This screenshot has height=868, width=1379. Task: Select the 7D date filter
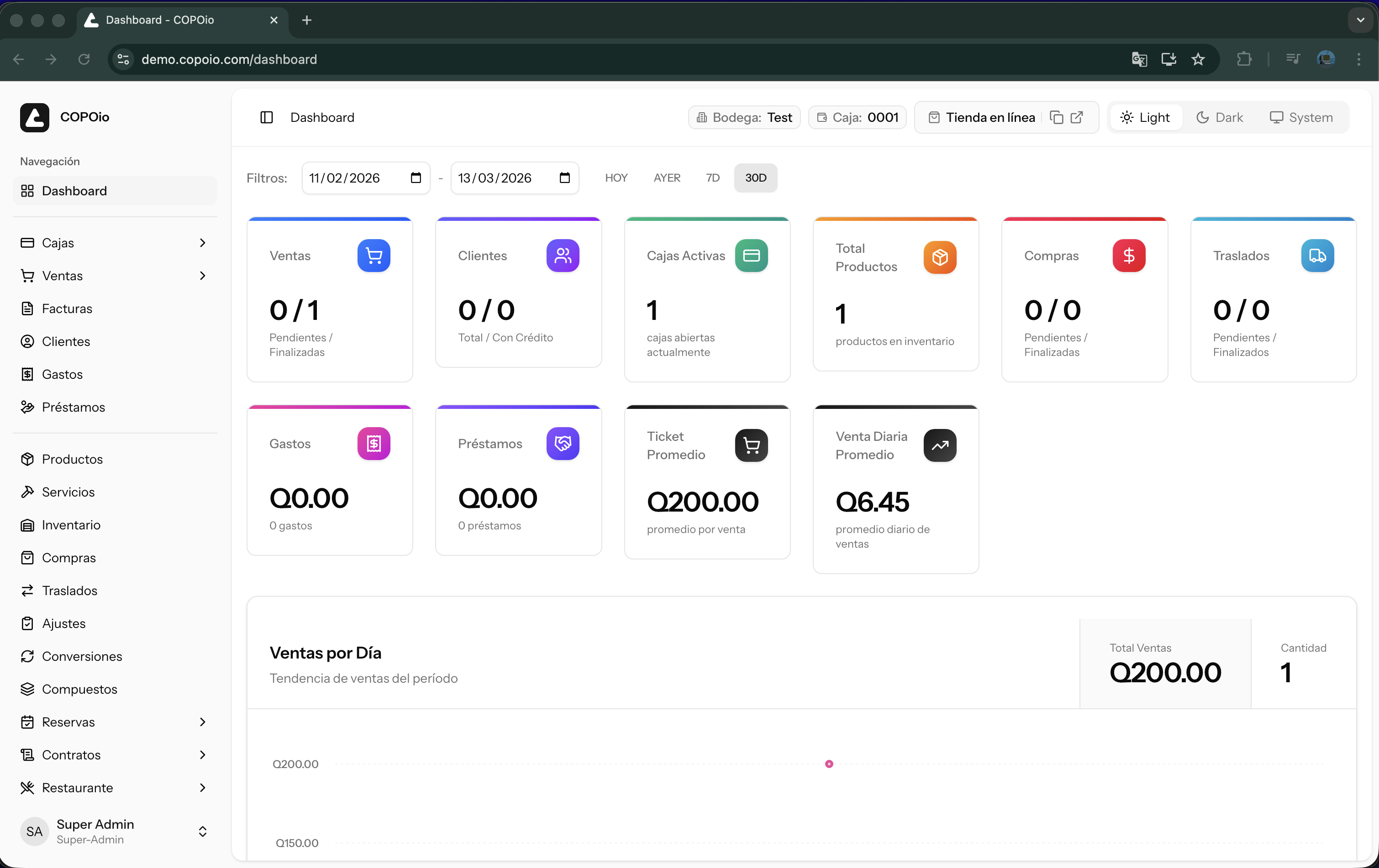(x=712, y=178)
